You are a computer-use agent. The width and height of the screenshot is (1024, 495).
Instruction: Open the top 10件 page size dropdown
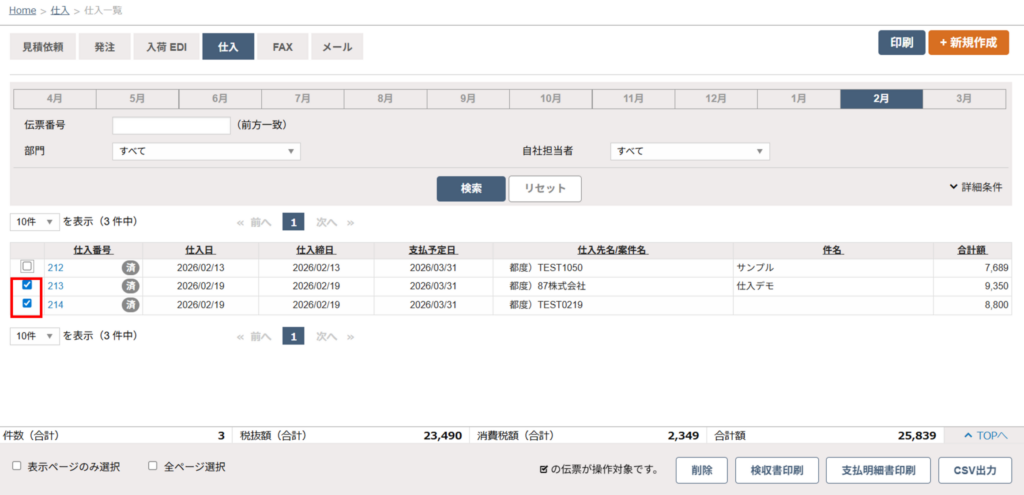[x=35, y=221]
